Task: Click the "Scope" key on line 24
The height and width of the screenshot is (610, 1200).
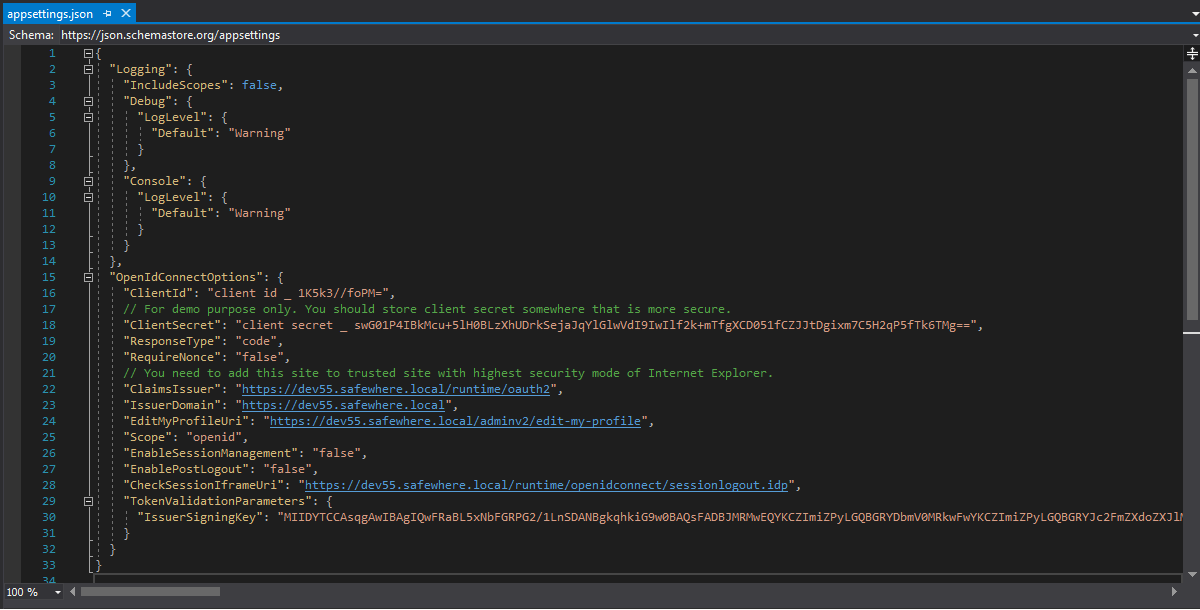Action: [147, 437]
